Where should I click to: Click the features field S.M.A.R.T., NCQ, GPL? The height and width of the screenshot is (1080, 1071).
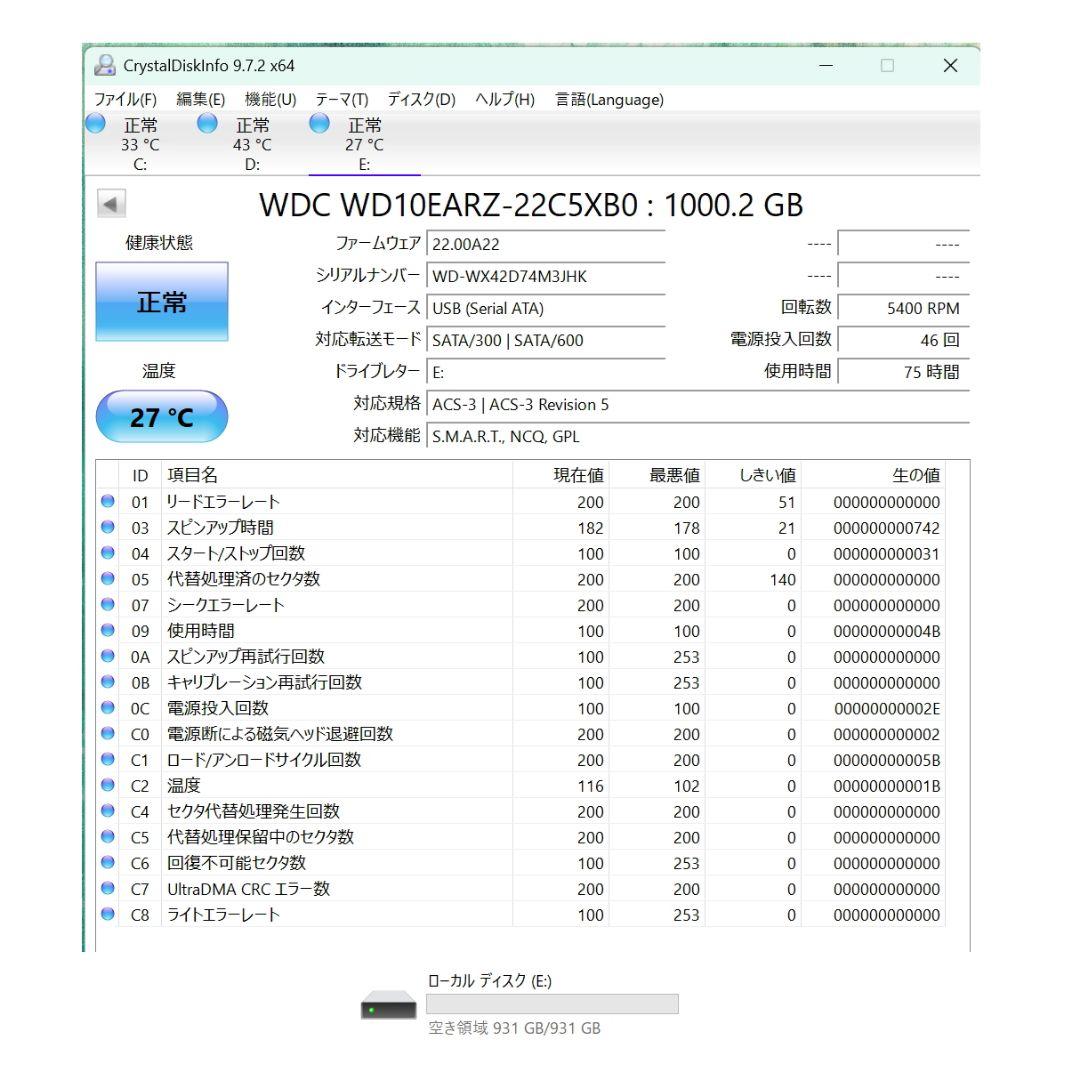[698, 436]
